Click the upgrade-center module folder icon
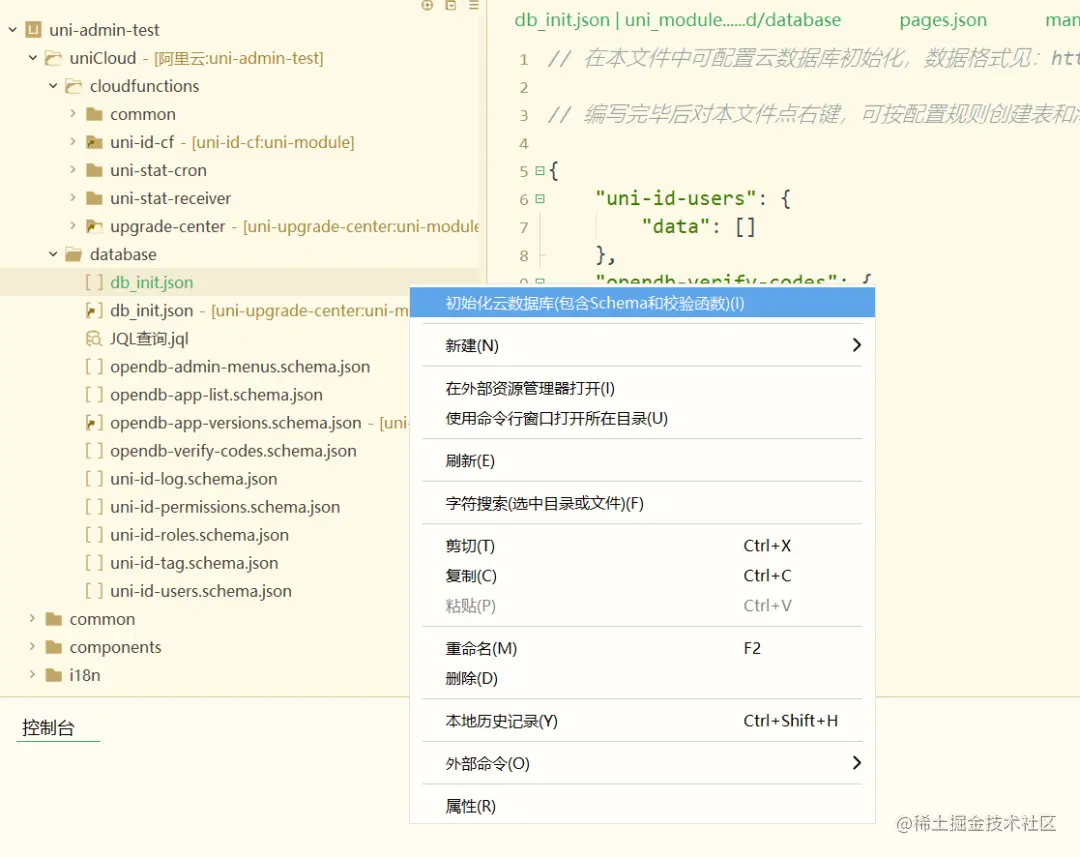 coord(94,227)
